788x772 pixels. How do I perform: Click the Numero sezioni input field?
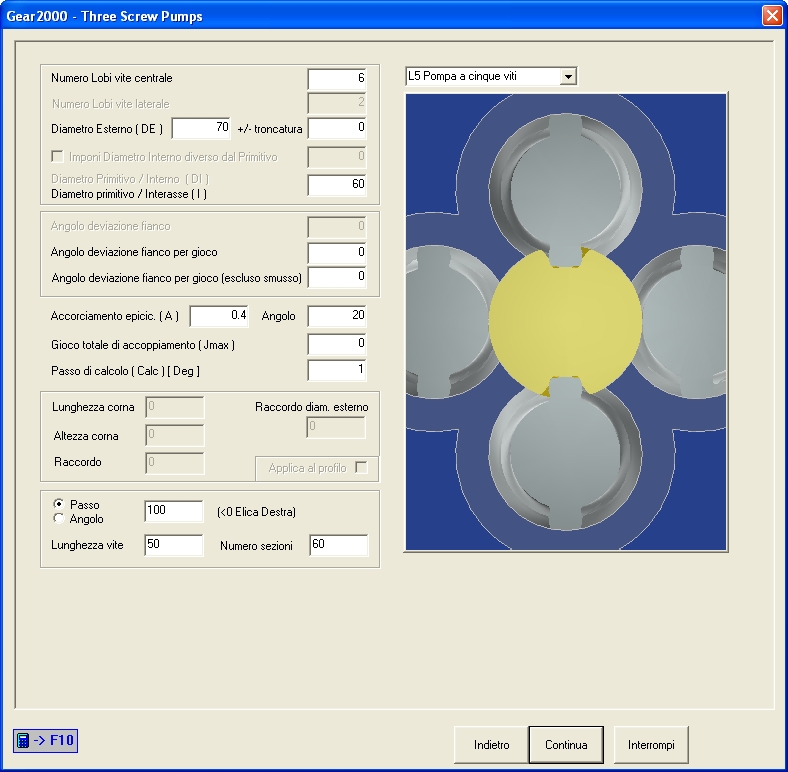(x=339, y=545)
